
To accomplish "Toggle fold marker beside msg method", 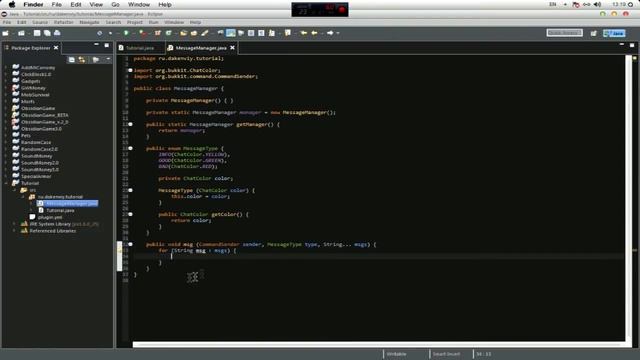I will [x=130, y=244].
